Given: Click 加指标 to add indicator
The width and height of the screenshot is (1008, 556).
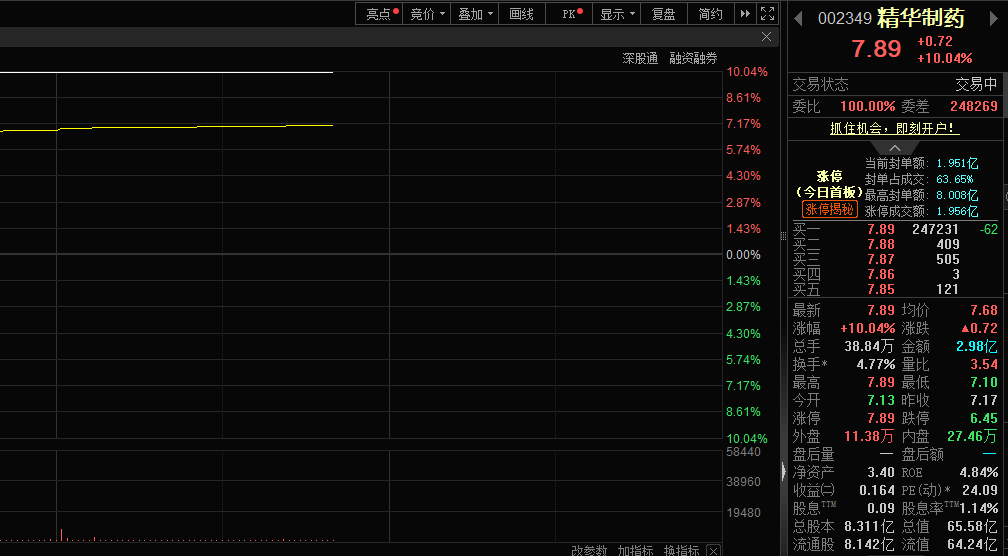Looking at the screenshot, I should tap(636, 550).
